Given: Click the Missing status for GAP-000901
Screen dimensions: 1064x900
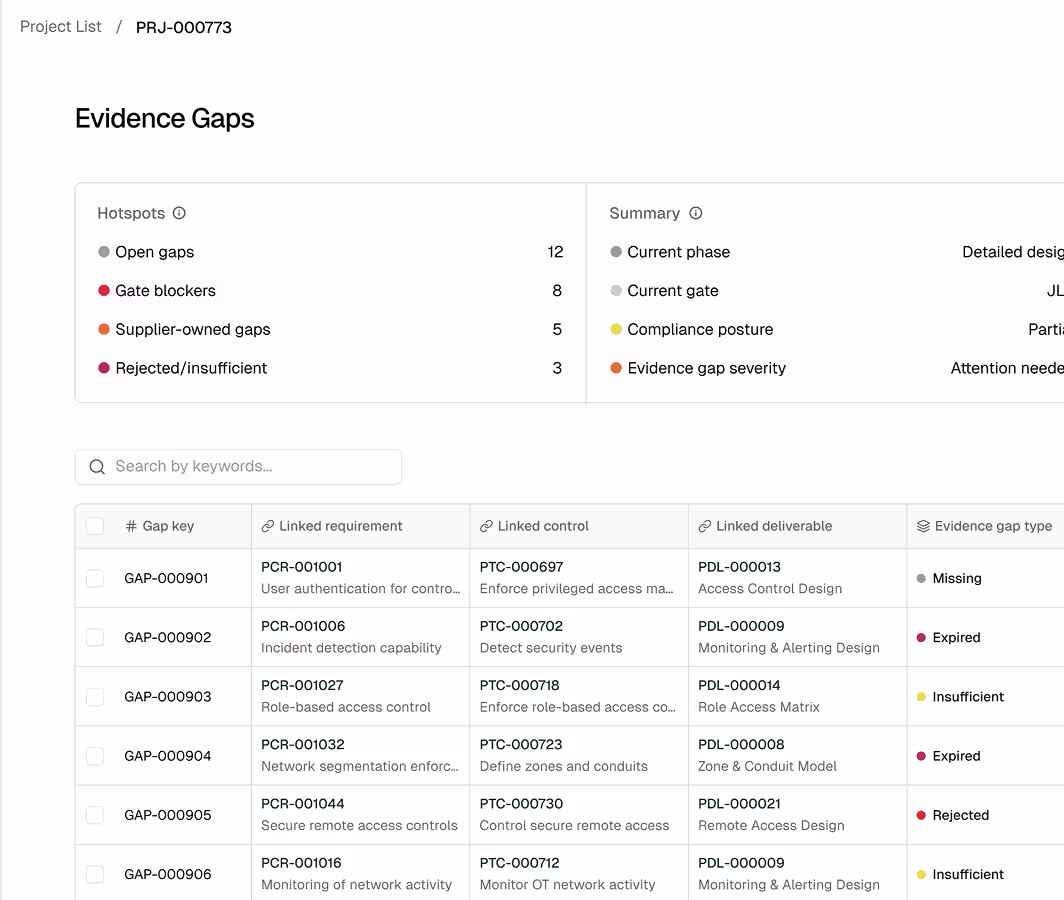Looking at the screenshot, I should tap(949, 578).
